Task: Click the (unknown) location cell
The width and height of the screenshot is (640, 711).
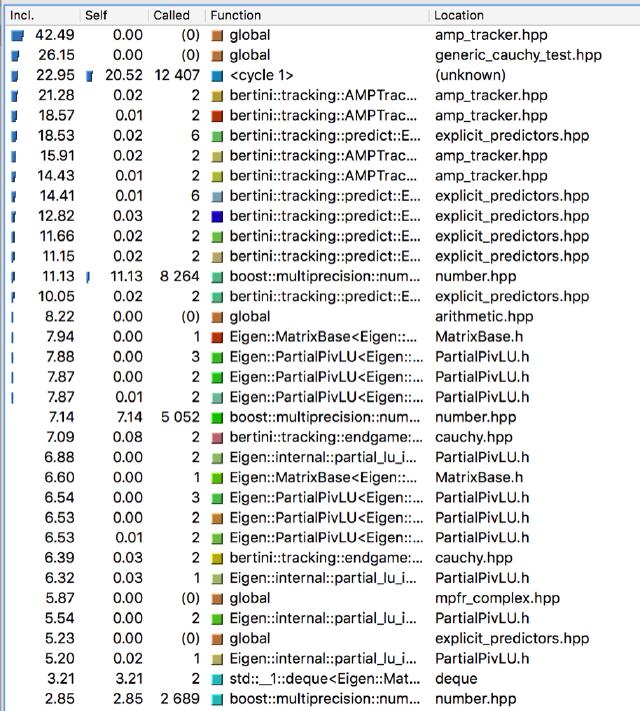Action: pyautogui.click(x=470, y=75)
